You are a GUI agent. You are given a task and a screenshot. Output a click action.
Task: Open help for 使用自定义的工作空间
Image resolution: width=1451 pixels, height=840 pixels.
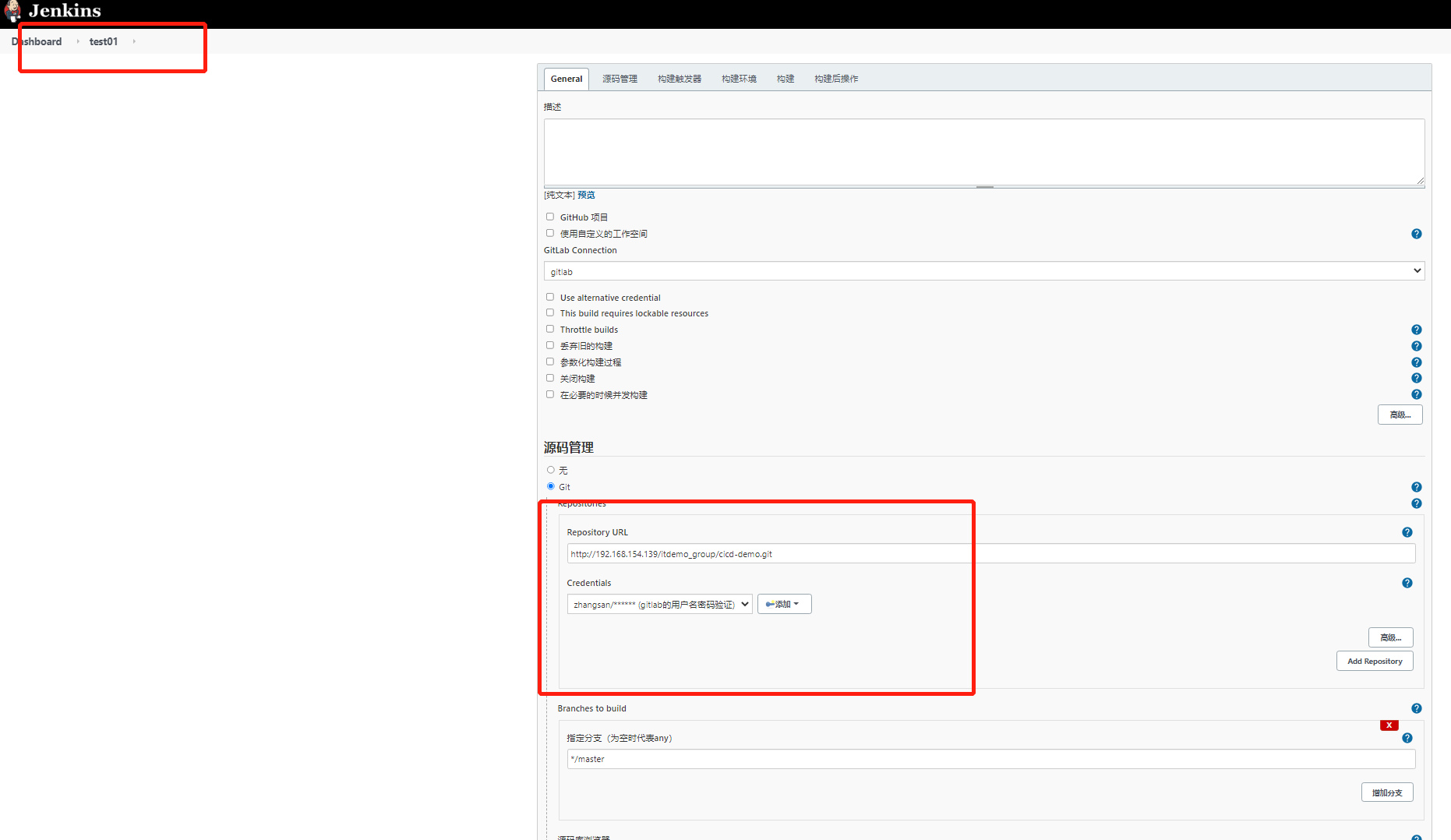click(x=1417, y=234)
